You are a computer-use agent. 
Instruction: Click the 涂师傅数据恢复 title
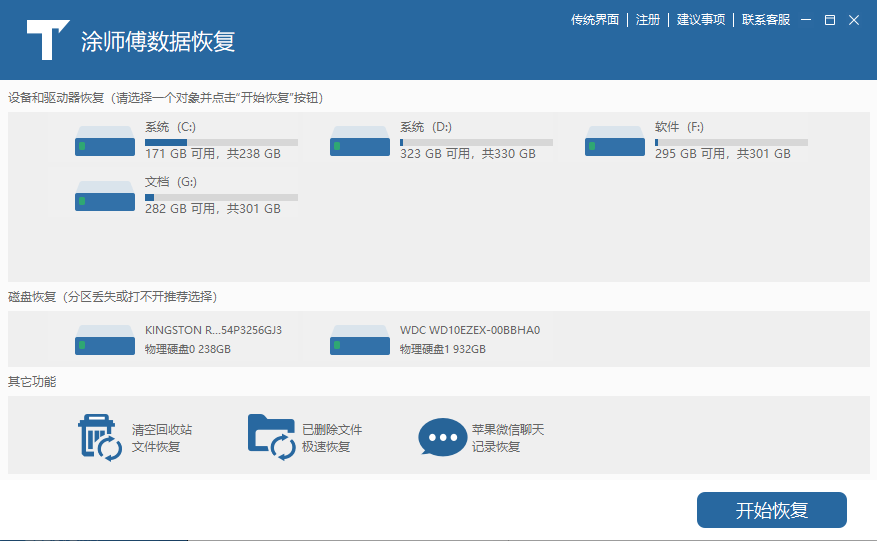click(x=158, y=41)
